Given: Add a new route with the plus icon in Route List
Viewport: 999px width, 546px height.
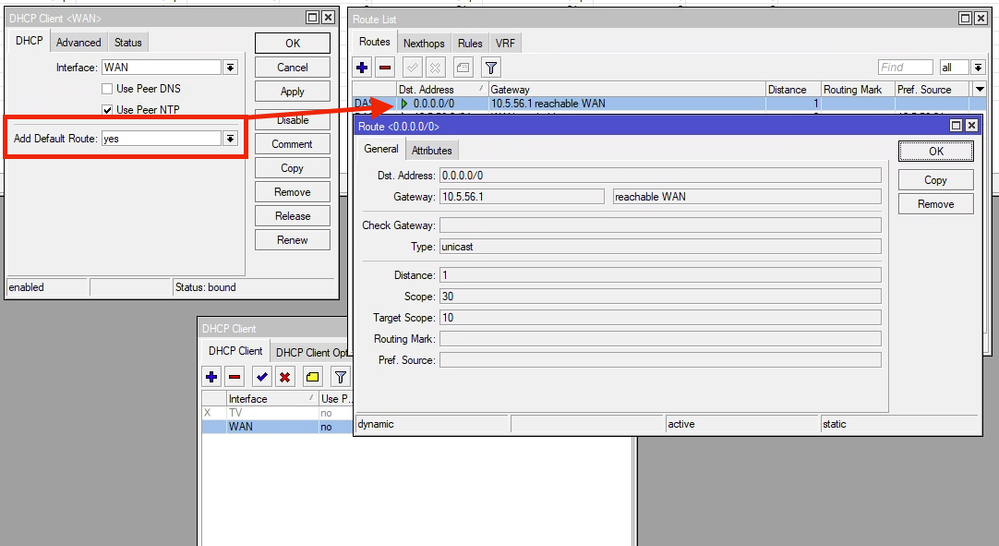Looking at the screenshot, I should point(362,67).
